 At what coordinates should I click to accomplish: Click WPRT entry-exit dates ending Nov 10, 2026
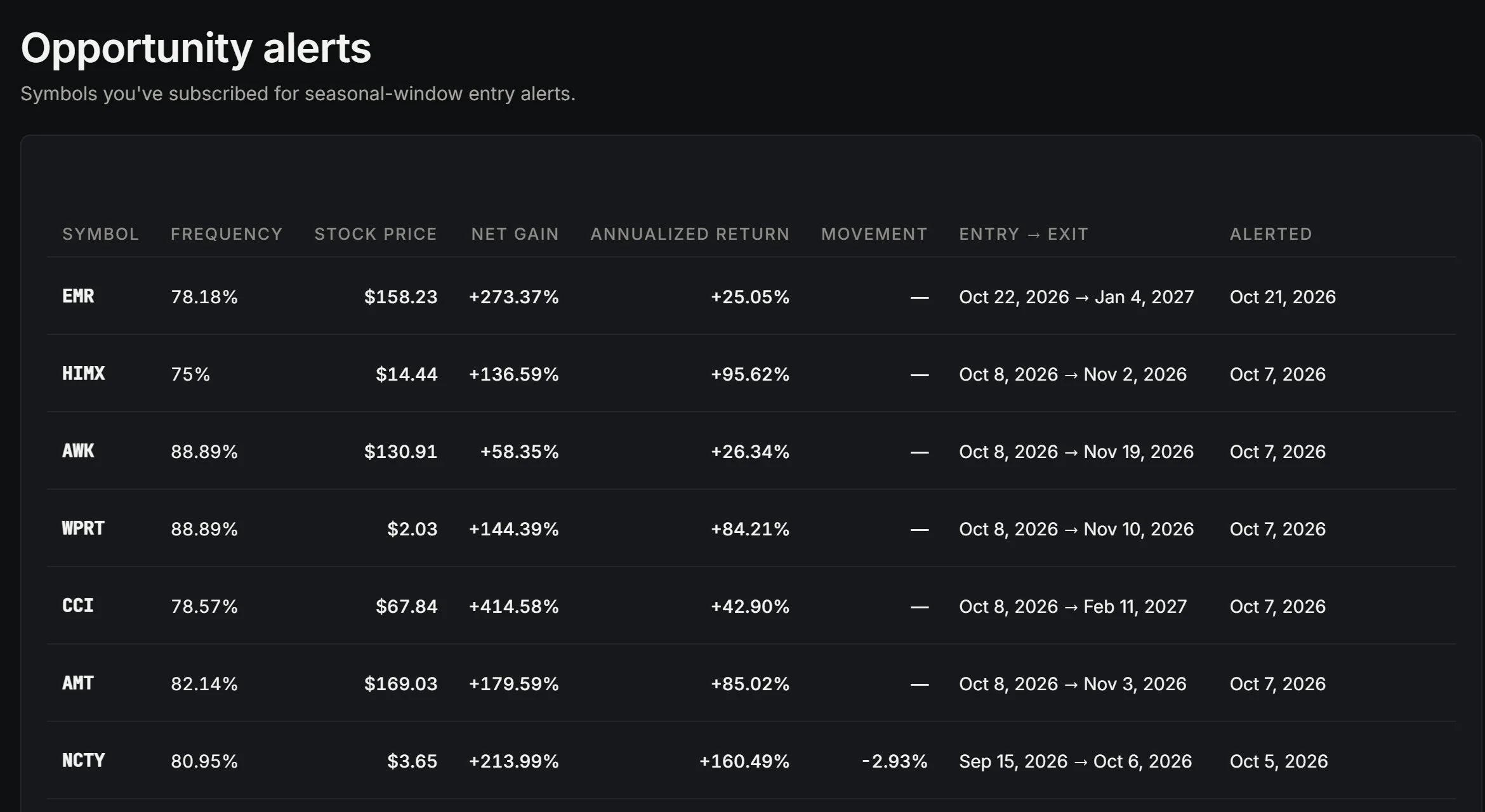pyautogui.click(x=1076, y=529)
